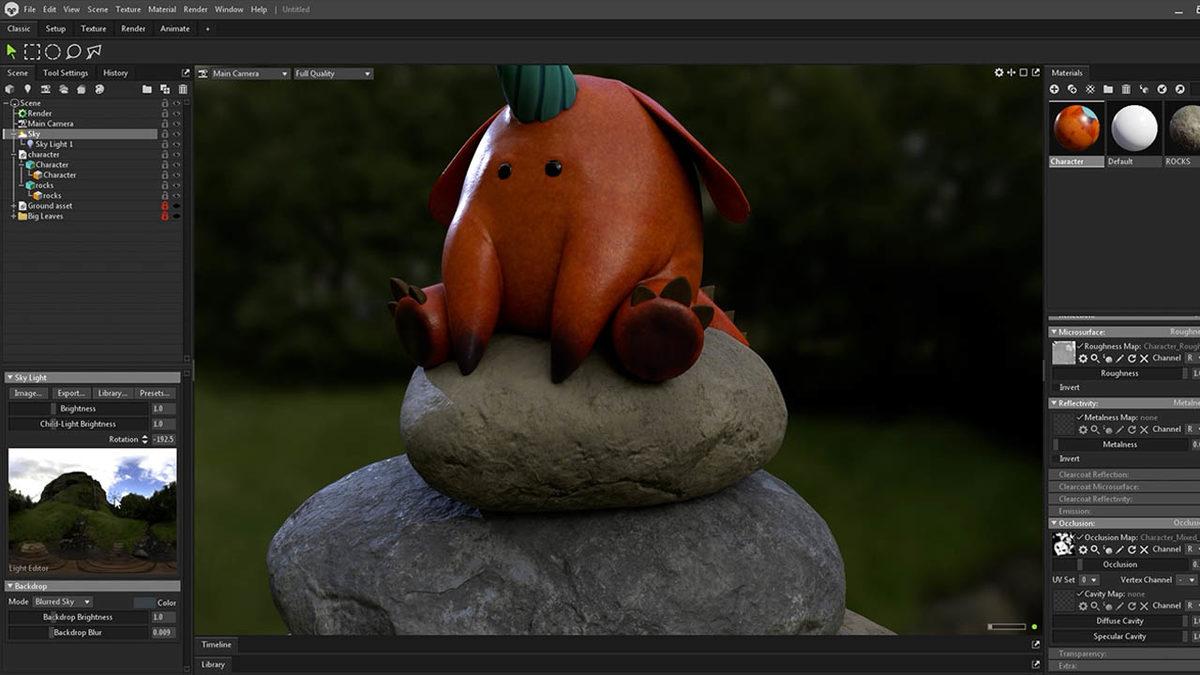
Task: Click the delete trash icon in Scene panel
Action: [x=181, y=89]
